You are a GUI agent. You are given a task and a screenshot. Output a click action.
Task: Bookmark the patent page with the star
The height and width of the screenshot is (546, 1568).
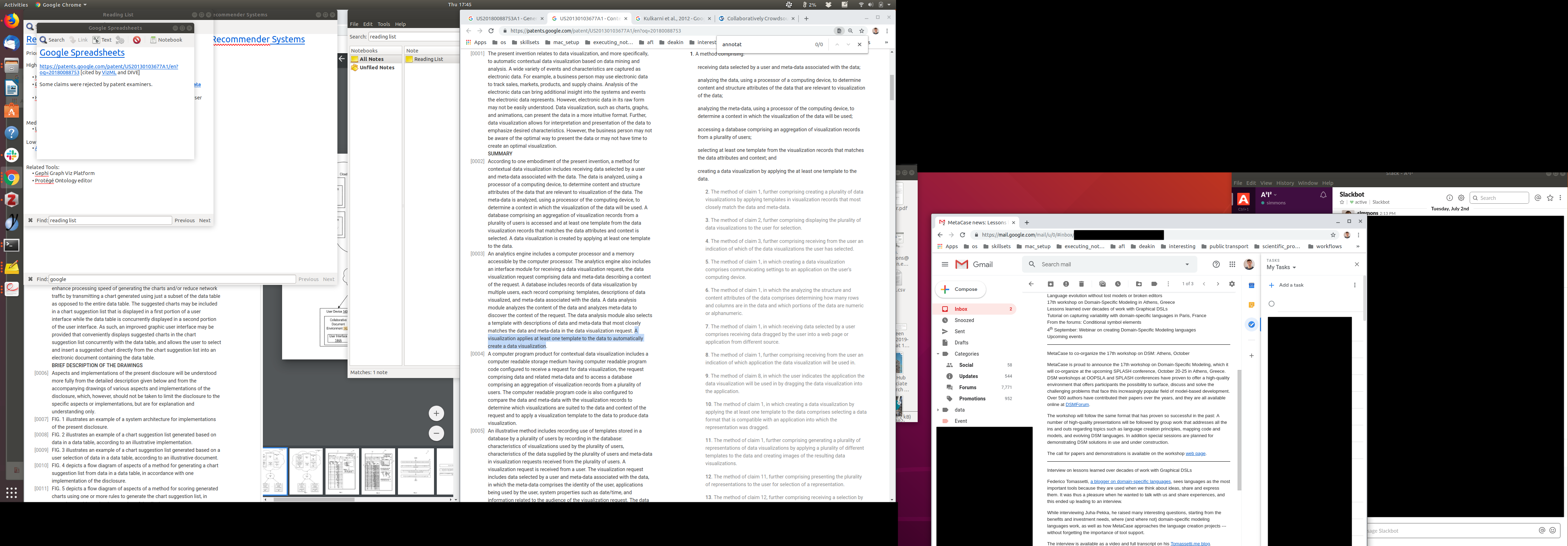pos(862,31)
